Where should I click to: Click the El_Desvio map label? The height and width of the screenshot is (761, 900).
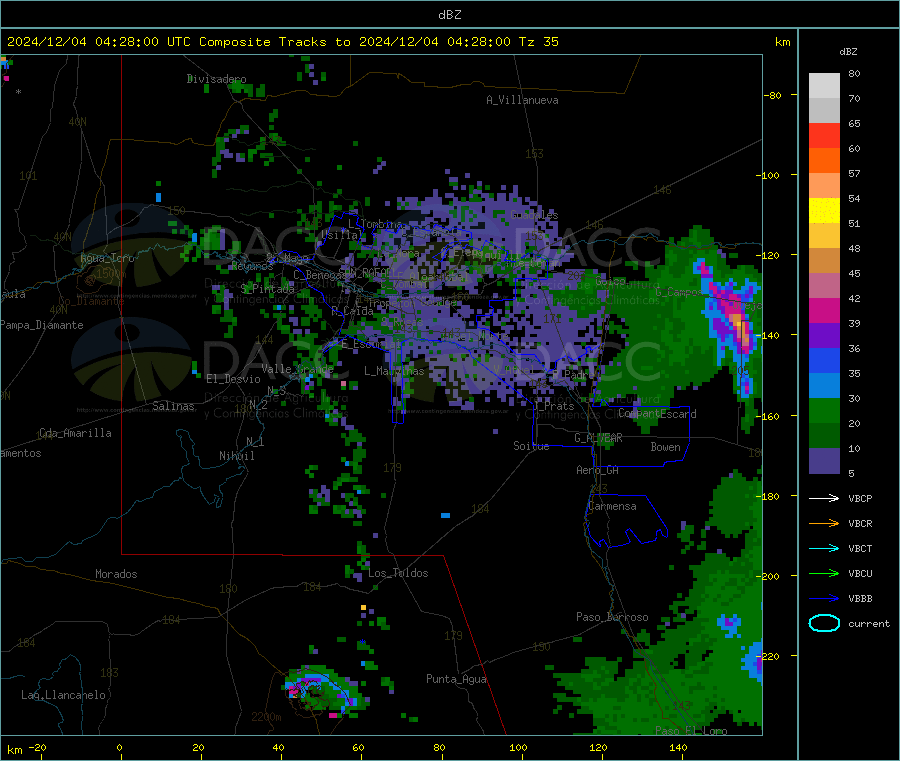click(x=233, y=379)
